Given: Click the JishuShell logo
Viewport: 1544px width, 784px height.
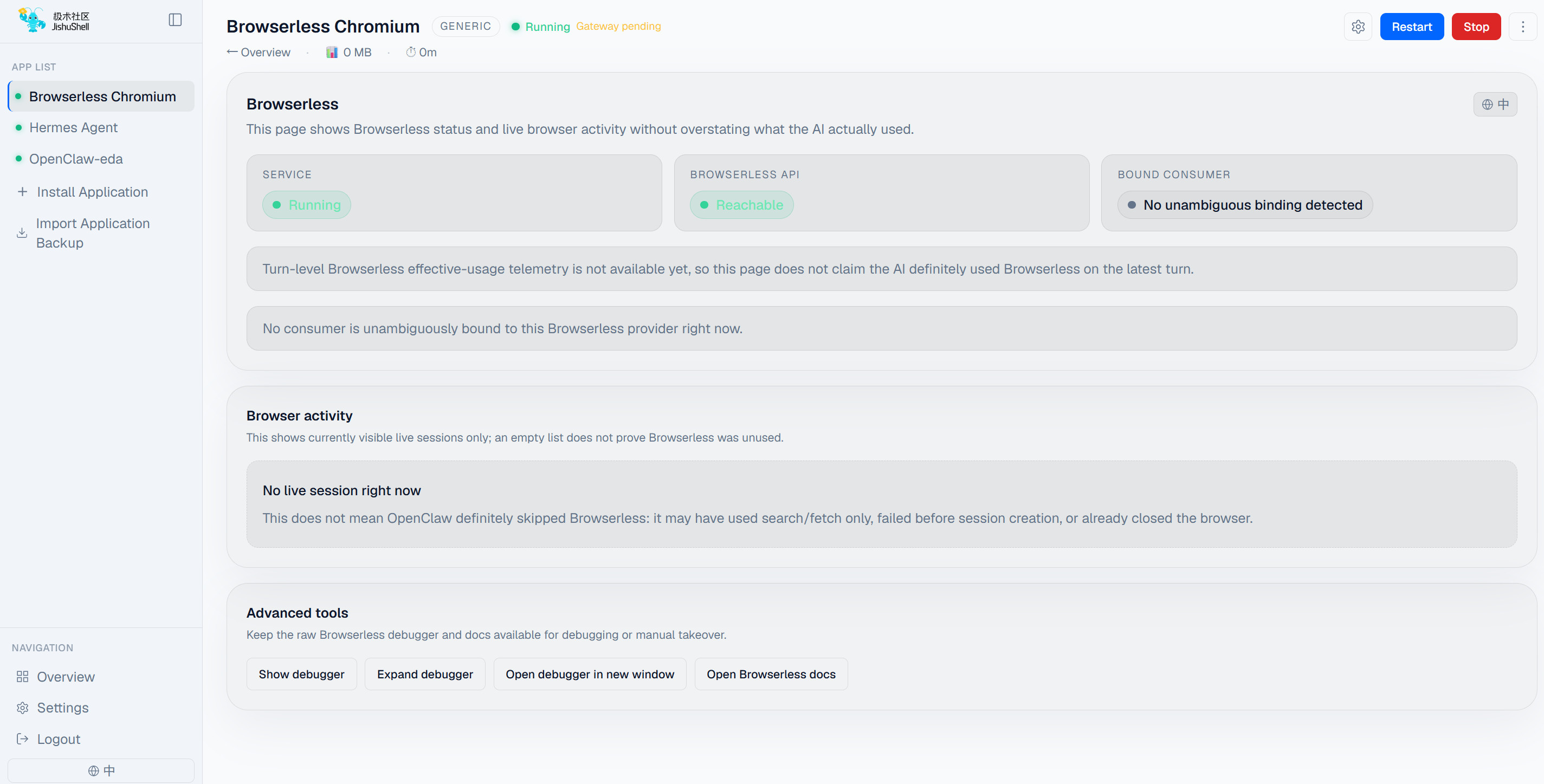Looking at the screenshot, I should click(54, 21).
